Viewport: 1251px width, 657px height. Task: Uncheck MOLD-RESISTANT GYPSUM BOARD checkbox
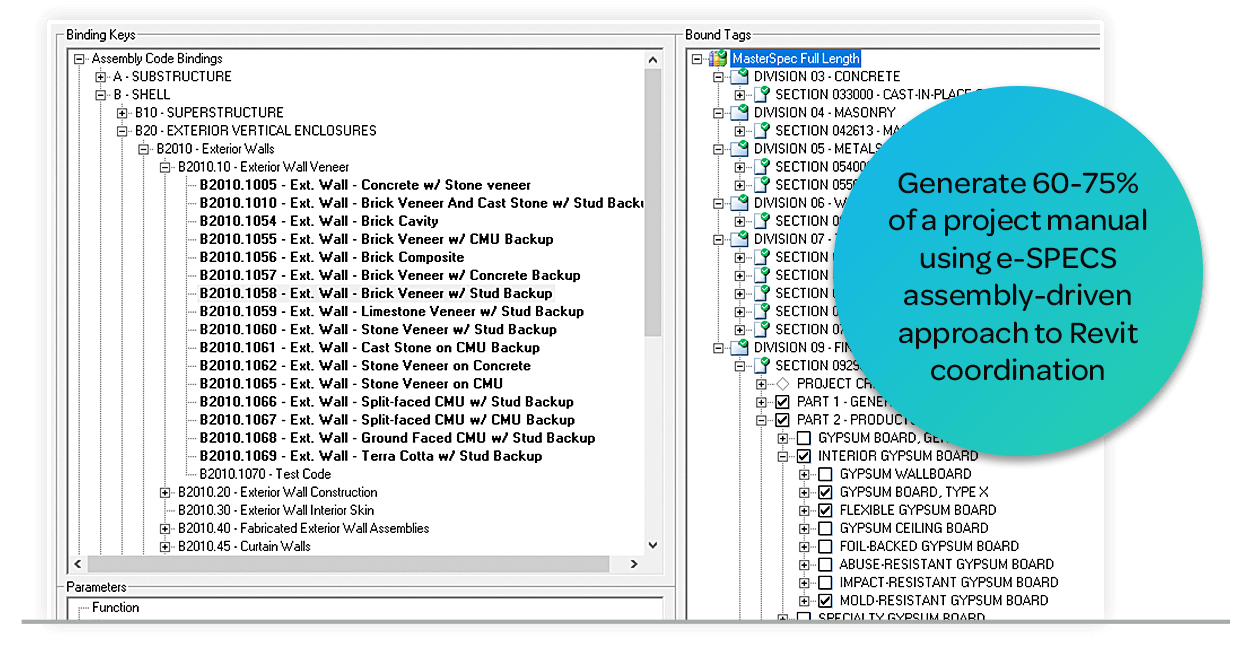(825, 601)
